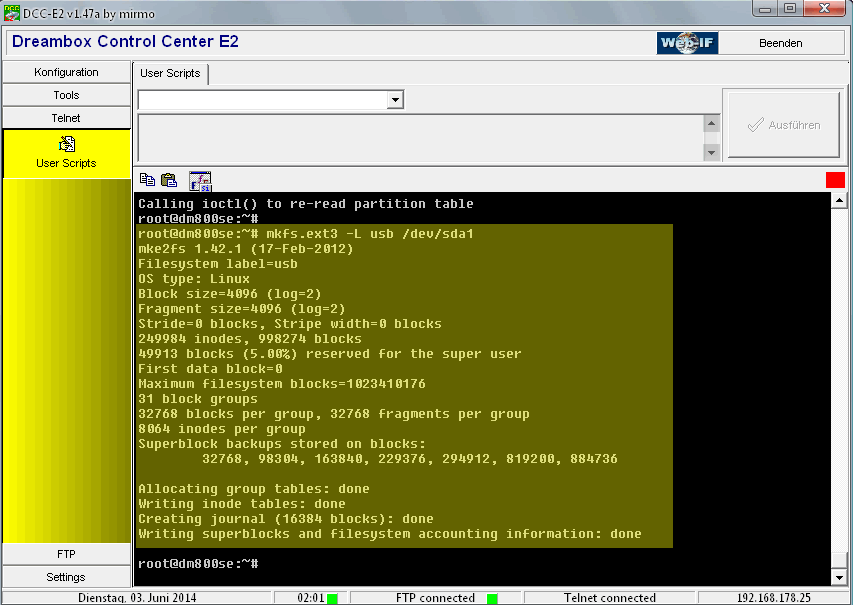The width and height of the screenshot is (853, 605).
Task: Open the Tools section
Action: [x=66, y=95]
